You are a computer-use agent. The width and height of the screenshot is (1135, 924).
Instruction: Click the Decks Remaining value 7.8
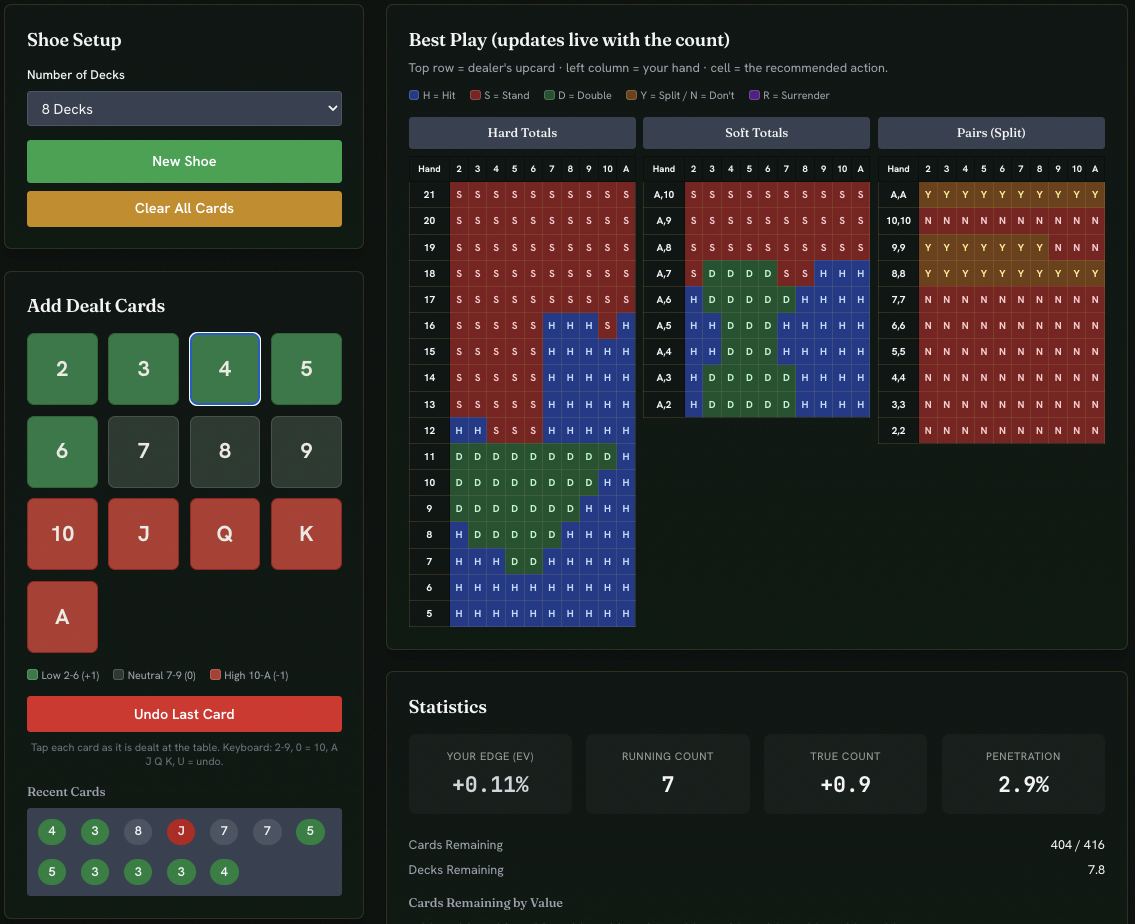click(1096, 870)
